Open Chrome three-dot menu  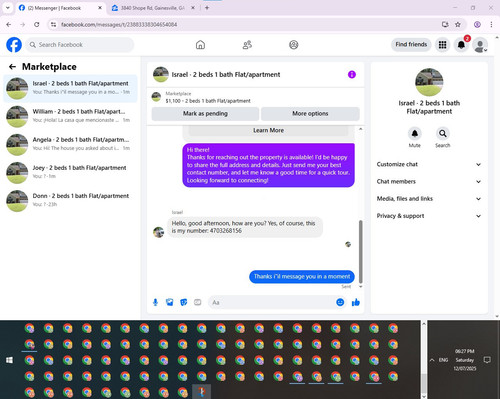coord(491,24)
